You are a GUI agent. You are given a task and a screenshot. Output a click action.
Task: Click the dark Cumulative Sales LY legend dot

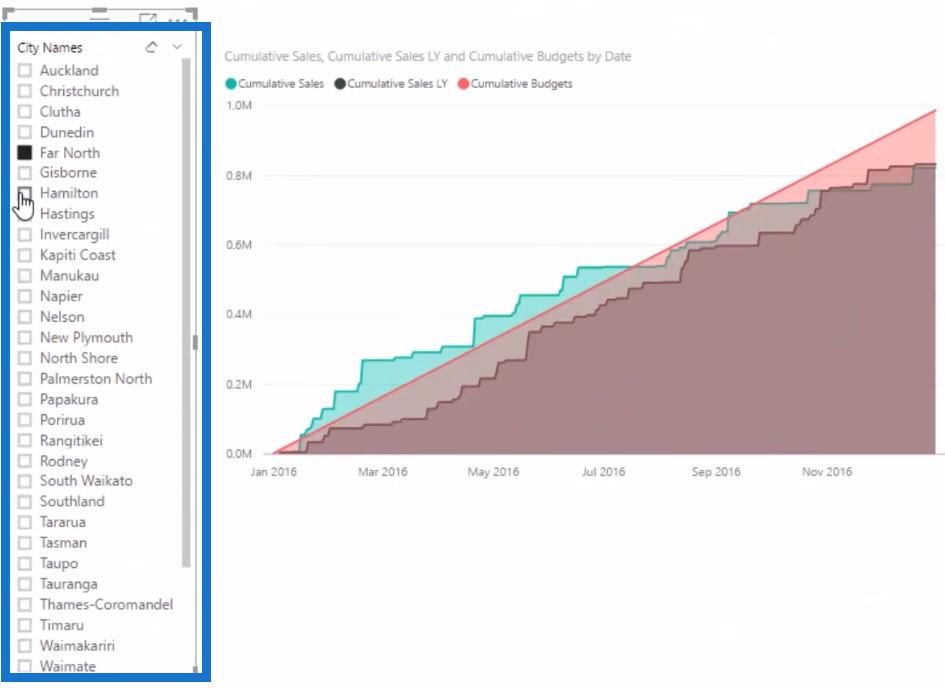tap(340, 84)
